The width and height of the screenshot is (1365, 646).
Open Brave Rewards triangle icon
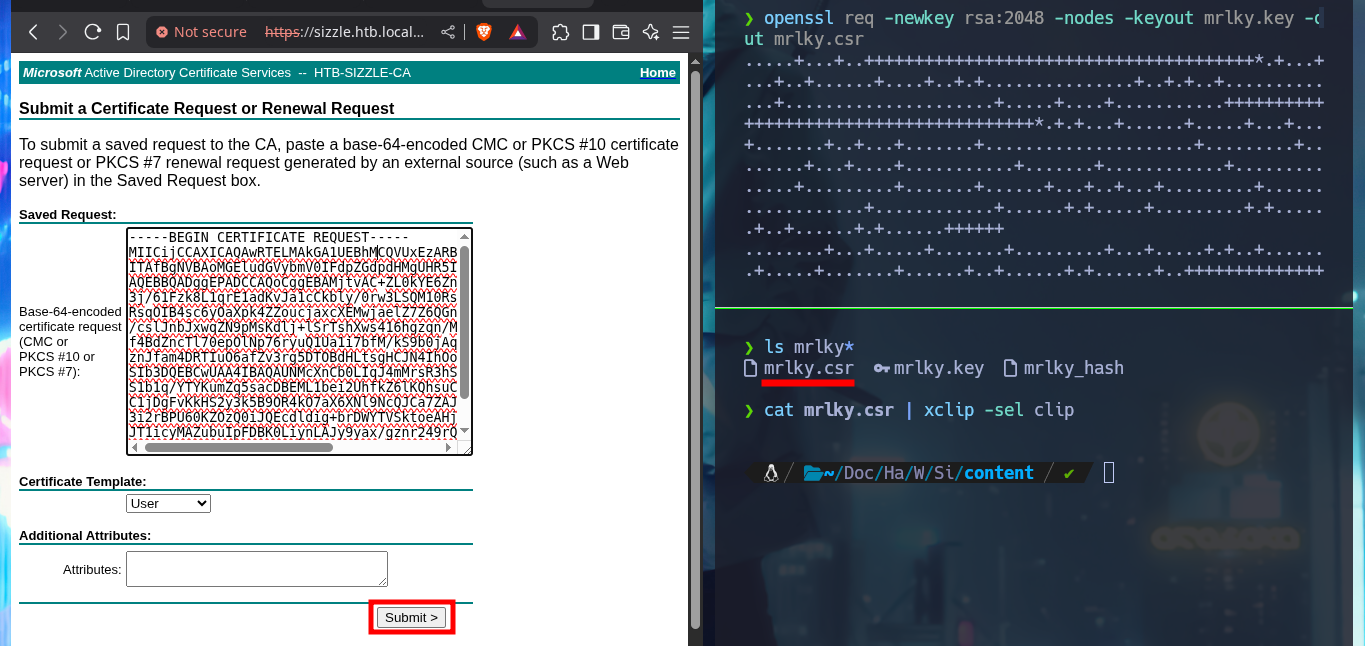[517, 32]
